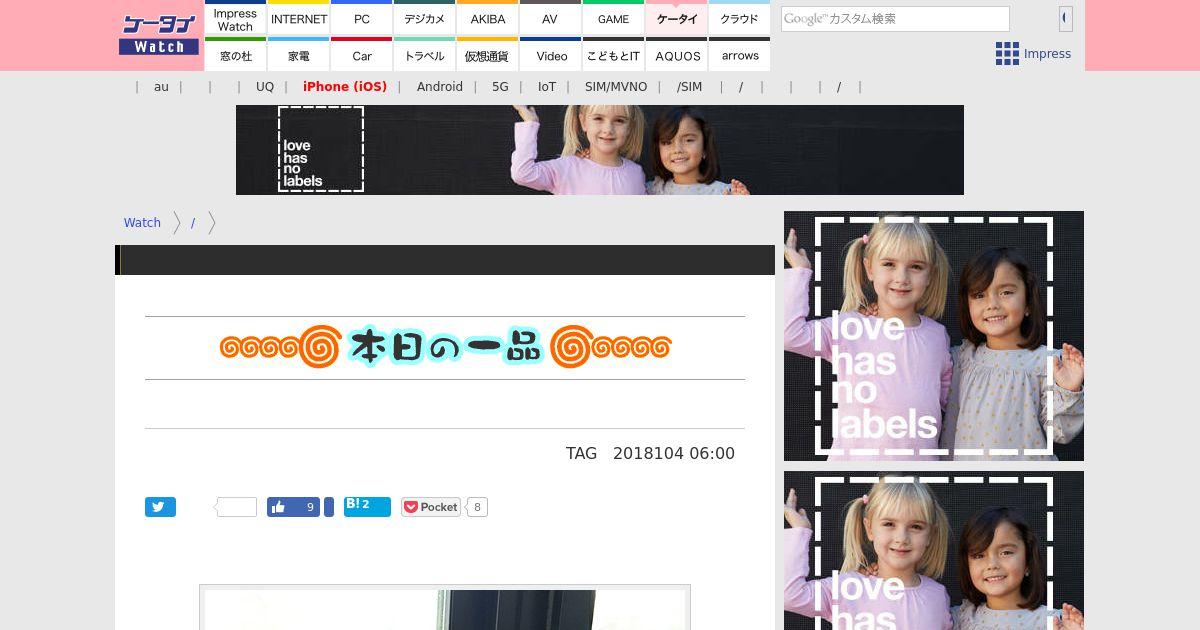Click the Impress grid icon
Viewport: 1200px width, 630px height.
click(x=1007, y=54)
